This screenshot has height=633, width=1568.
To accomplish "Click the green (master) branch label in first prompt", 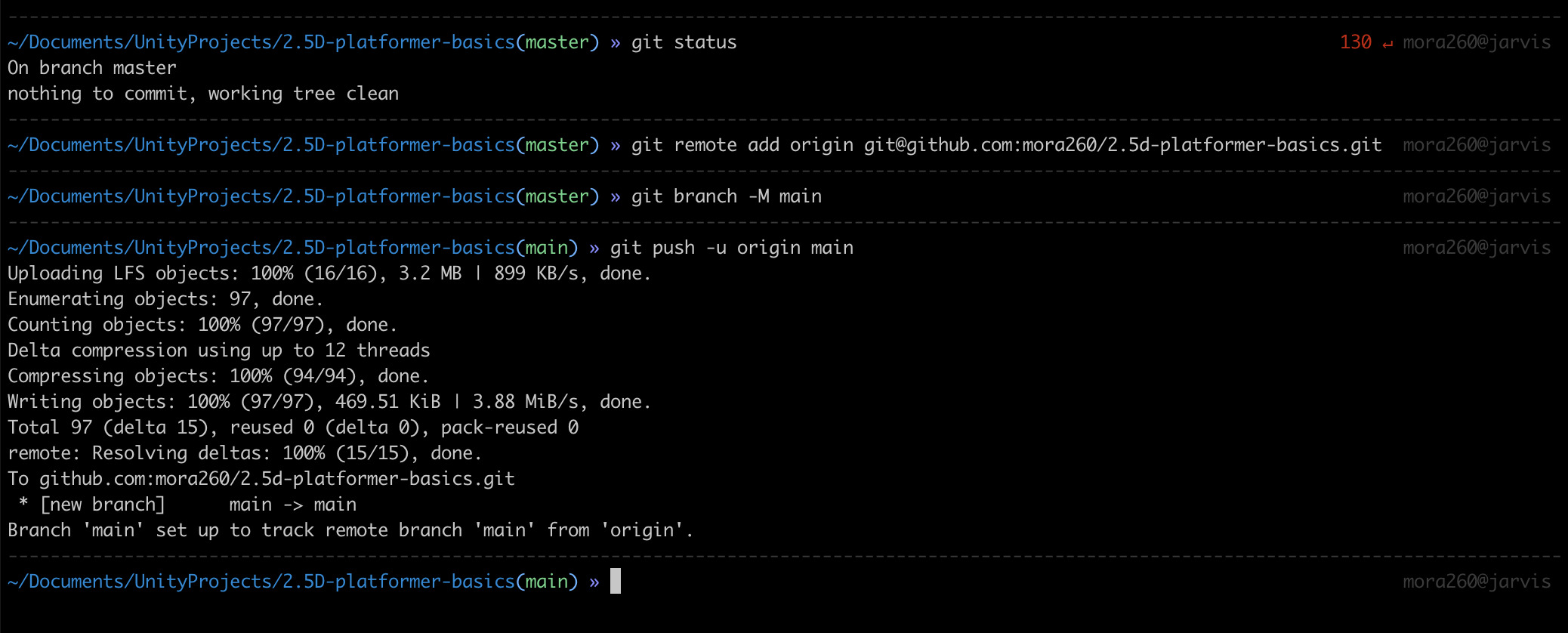I will pos(557,42).
